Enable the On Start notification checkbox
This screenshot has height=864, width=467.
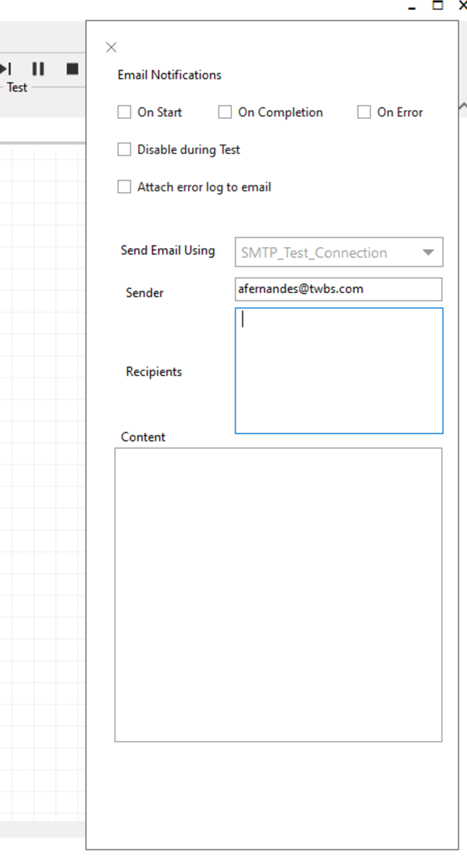[124, 112]
